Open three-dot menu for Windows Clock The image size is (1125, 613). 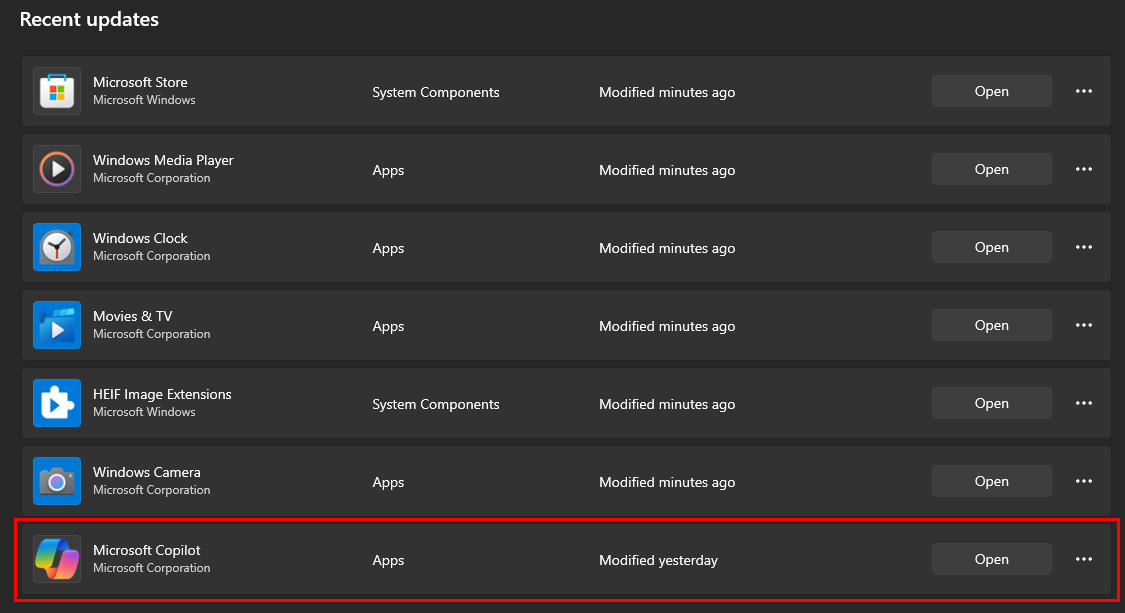[1083, 247]
